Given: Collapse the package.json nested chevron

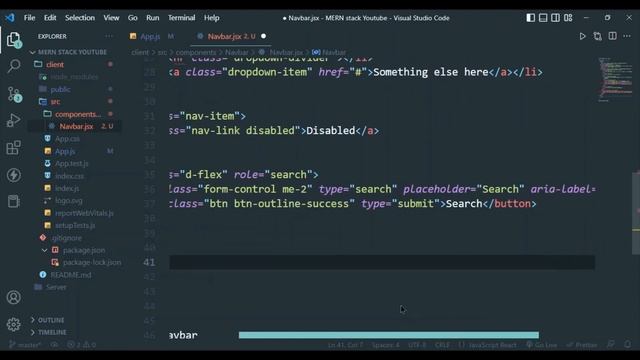Looking at the screenshot, I should coord(44,250).
